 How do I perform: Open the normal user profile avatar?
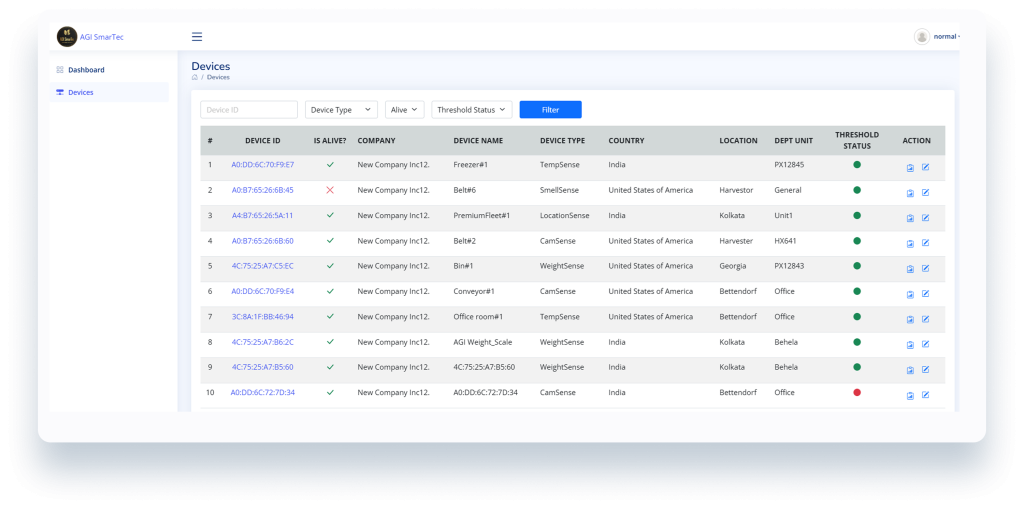coord(921,37)
